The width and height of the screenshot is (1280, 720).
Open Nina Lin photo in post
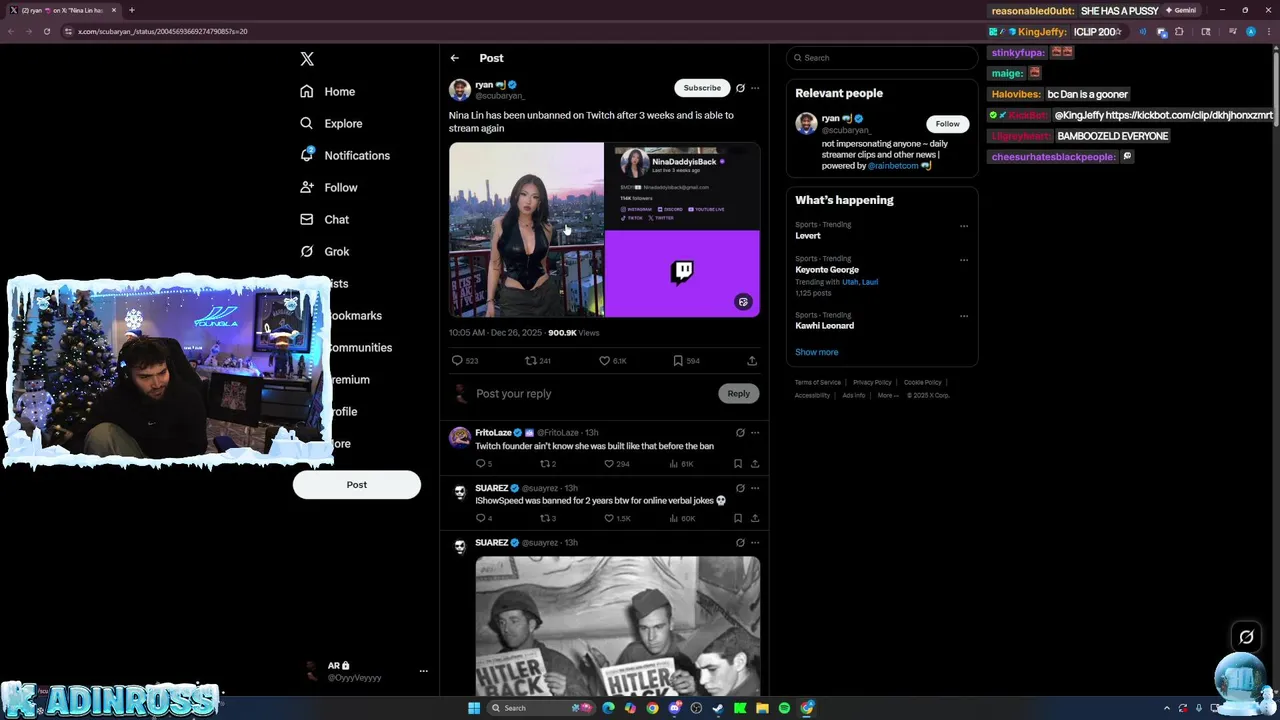tap(526, 230)
